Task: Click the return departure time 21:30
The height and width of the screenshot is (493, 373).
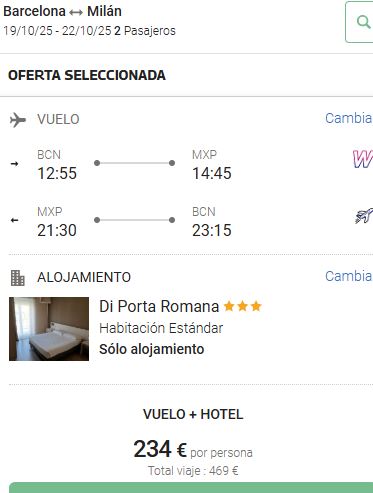Action: click(x=57, y=230)
